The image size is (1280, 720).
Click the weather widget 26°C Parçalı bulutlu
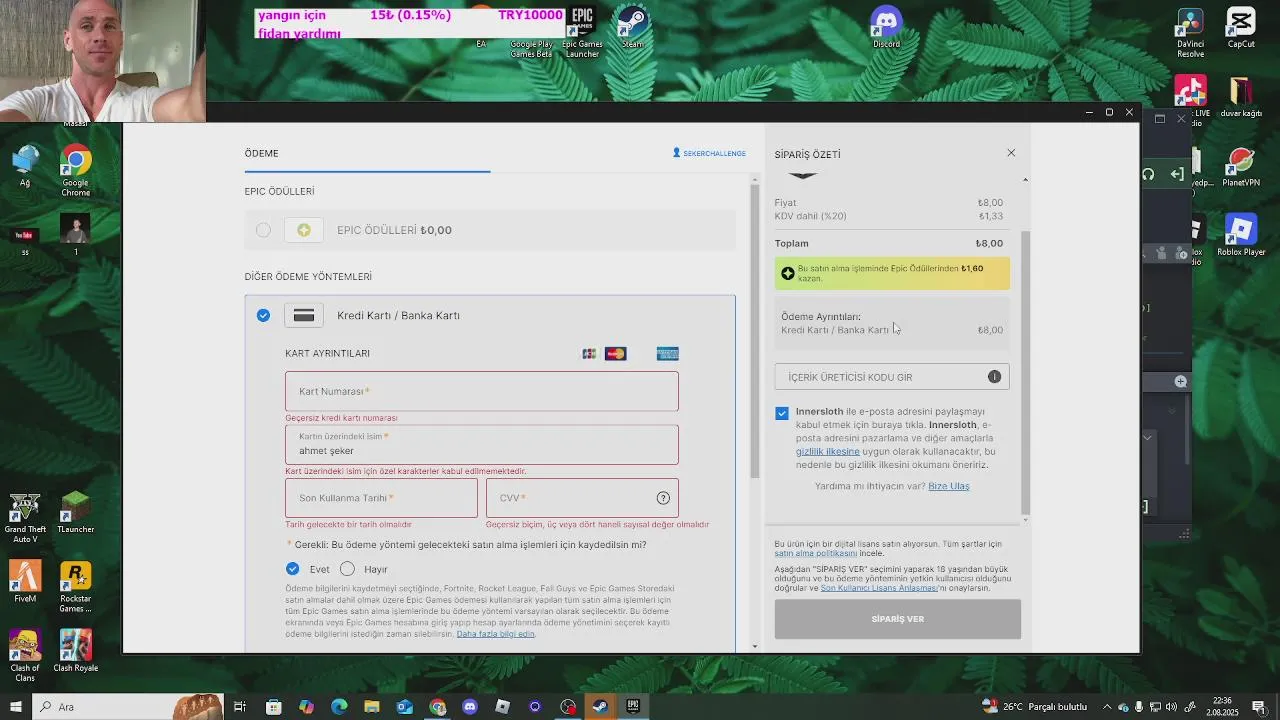click(x=1034, y=707)
